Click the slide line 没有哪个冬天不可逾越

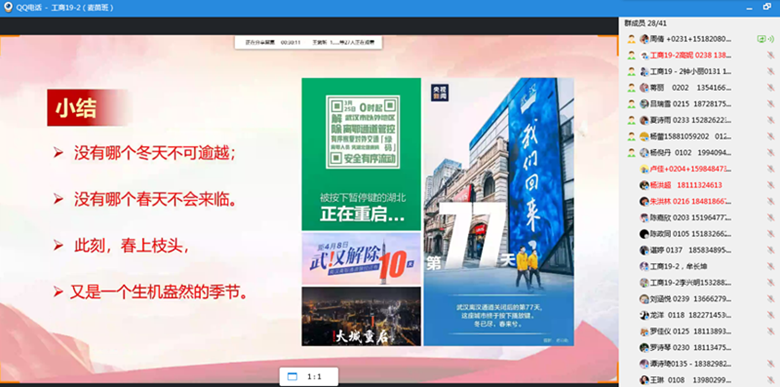(154, 153)
